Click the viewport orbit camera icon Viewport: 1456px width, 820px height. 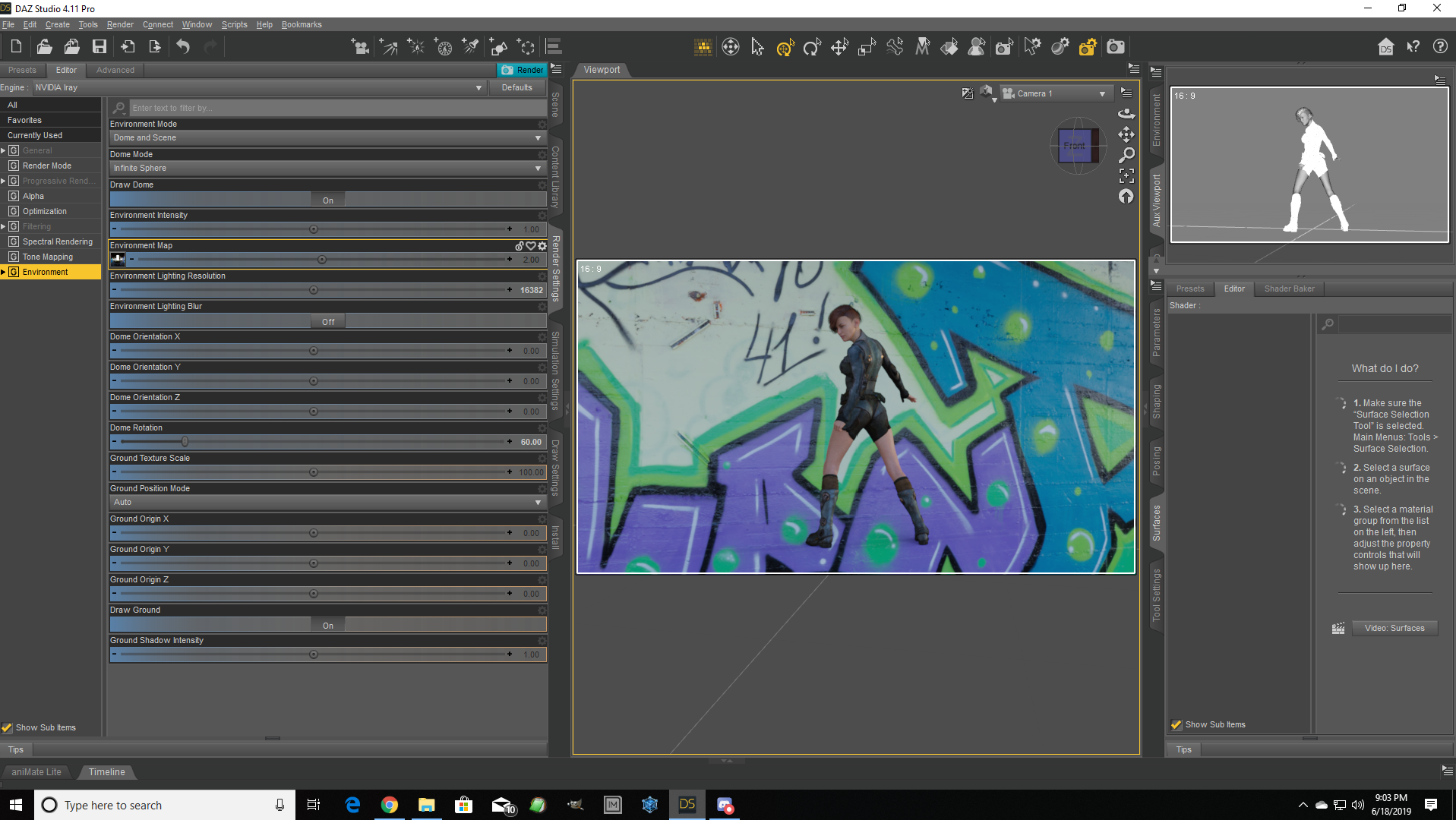(x=1126, y=114)
